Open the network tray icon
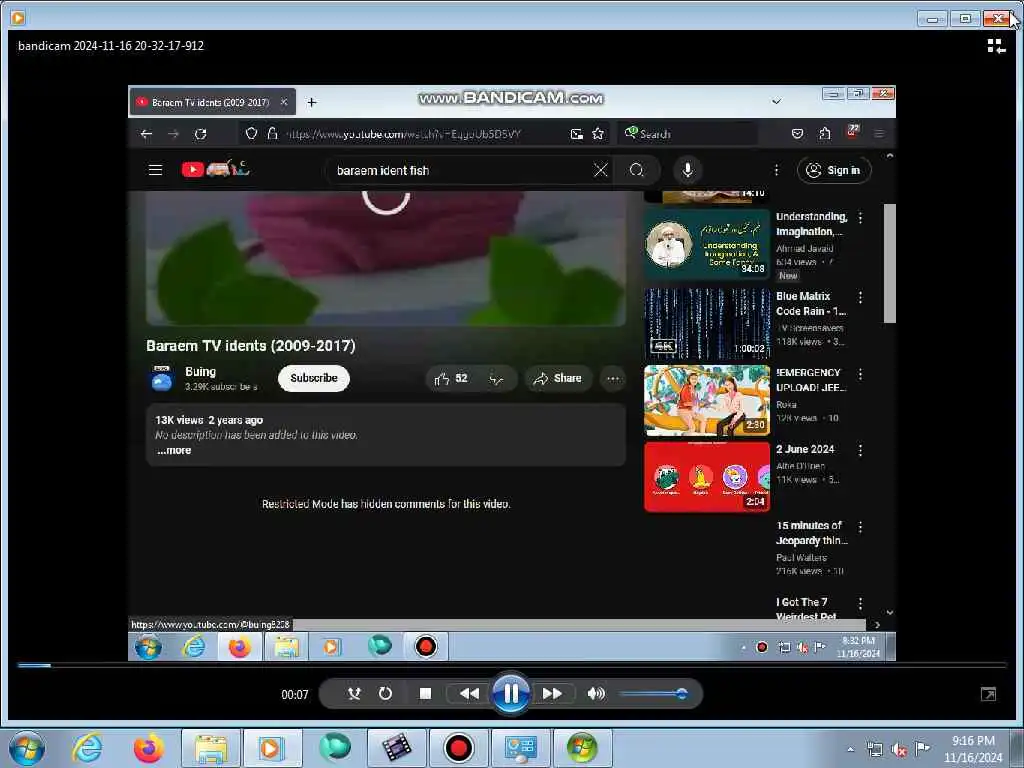Screen dimensions: 1024x768 tap(874, 750)
